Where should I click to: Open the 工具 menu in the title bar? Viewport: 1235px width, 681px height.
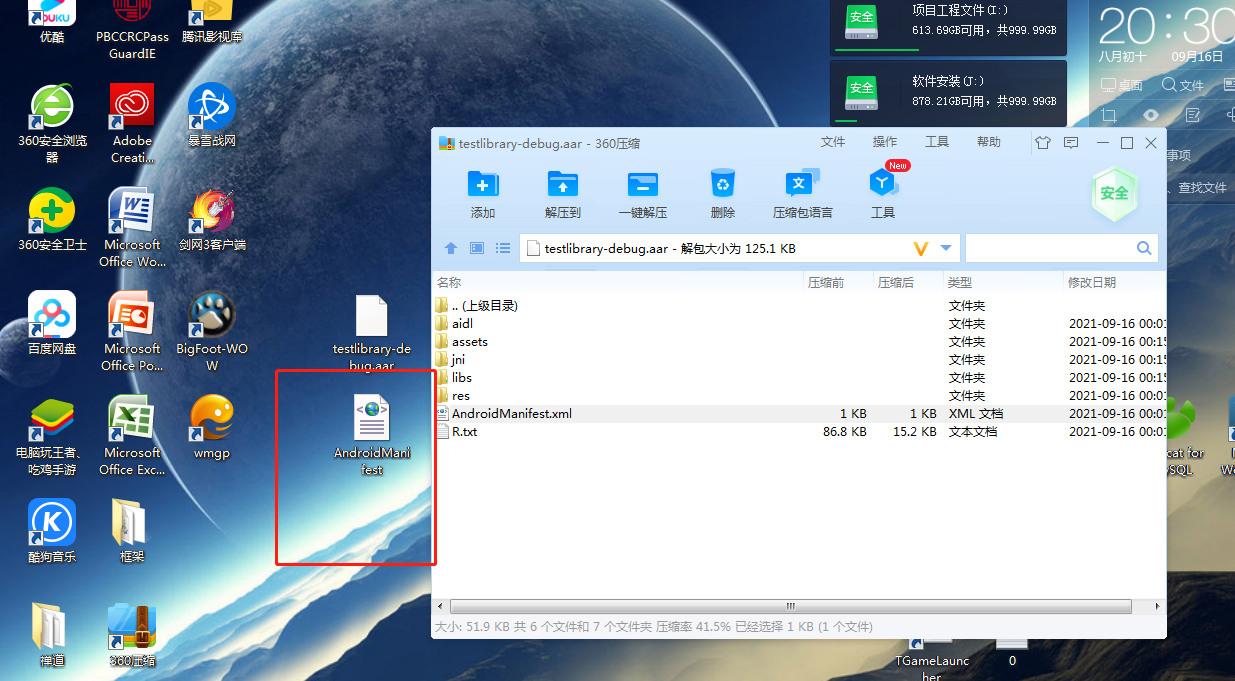click(937, 142)
